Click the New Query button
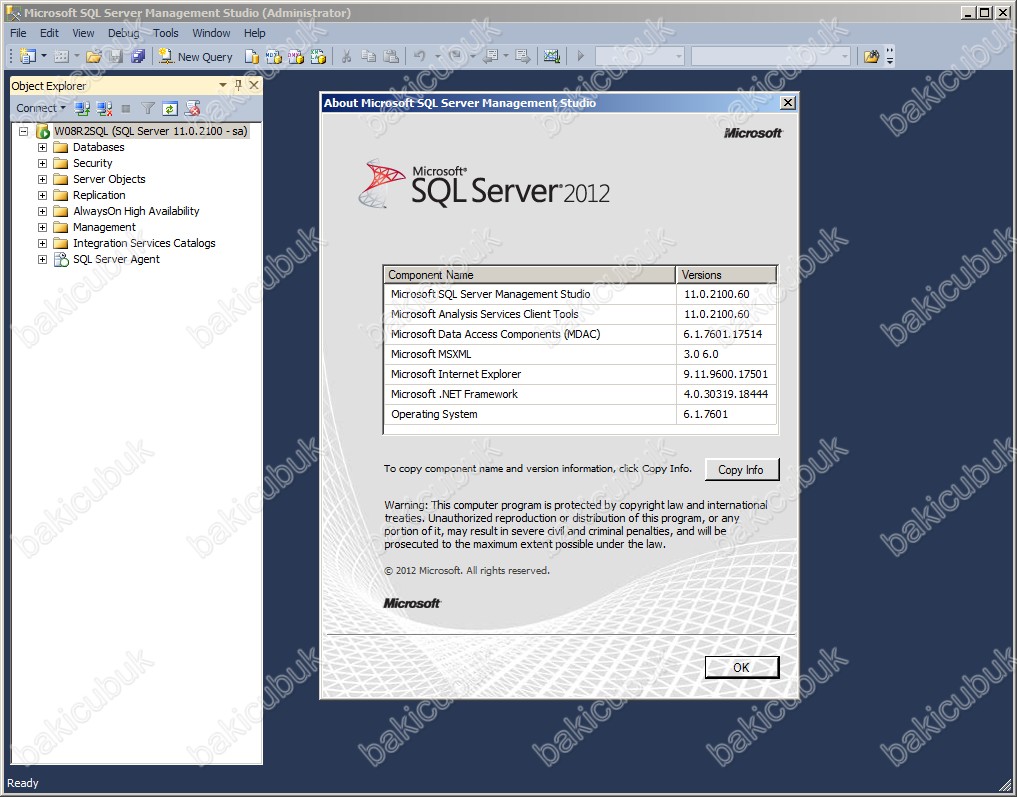This screenshot has height=797, width=1017. tap(196, 56)
